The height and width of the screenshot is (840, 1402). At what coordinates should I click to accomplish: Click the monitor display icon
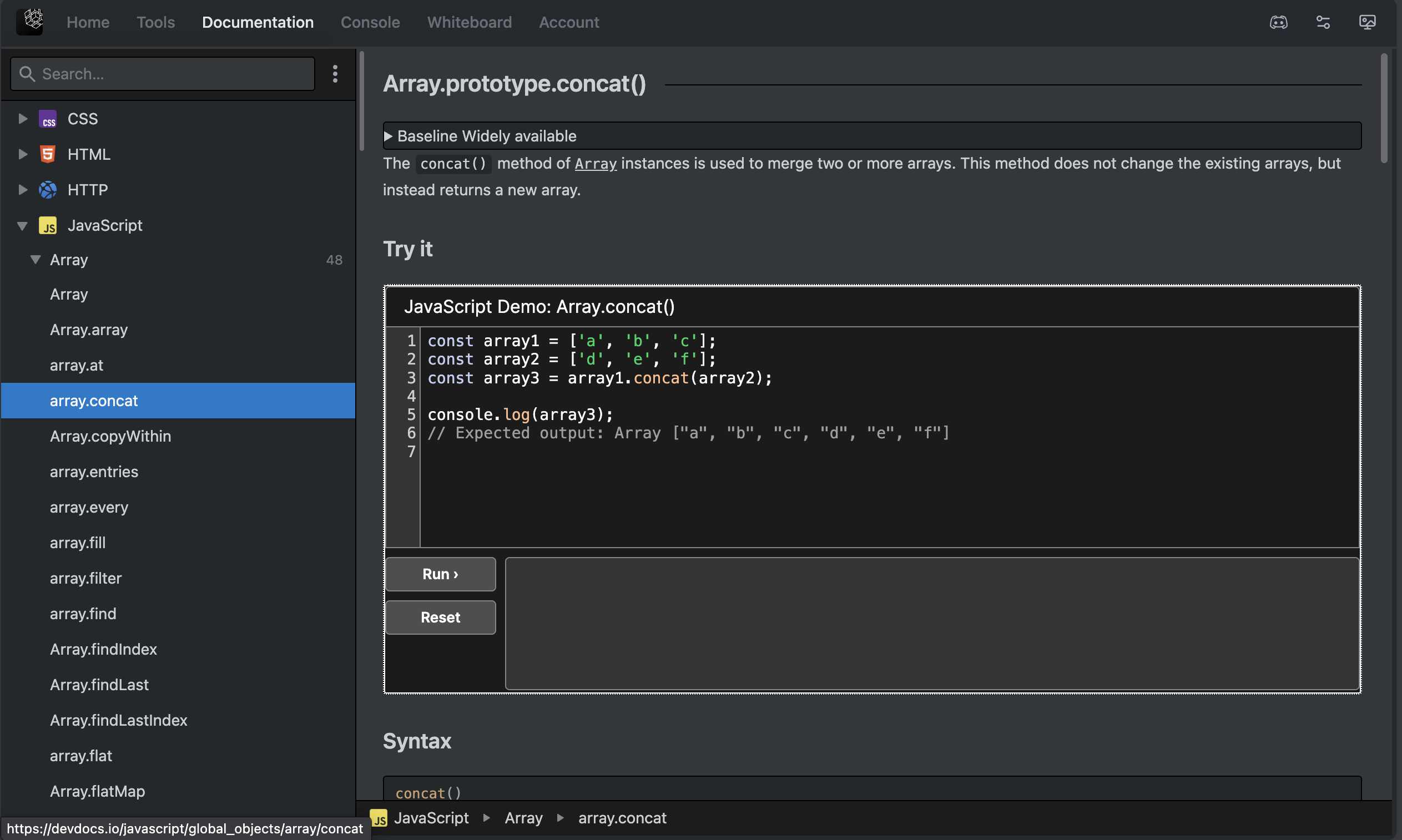1367,22
